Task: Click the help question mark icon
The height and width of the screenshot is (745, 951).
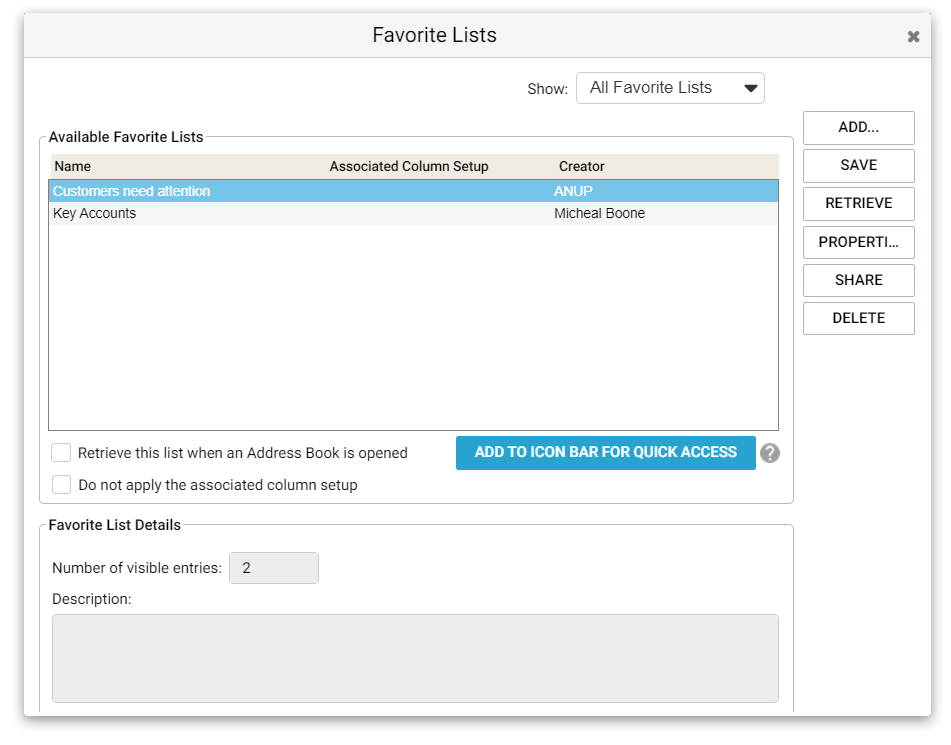Action: [770, 453]
